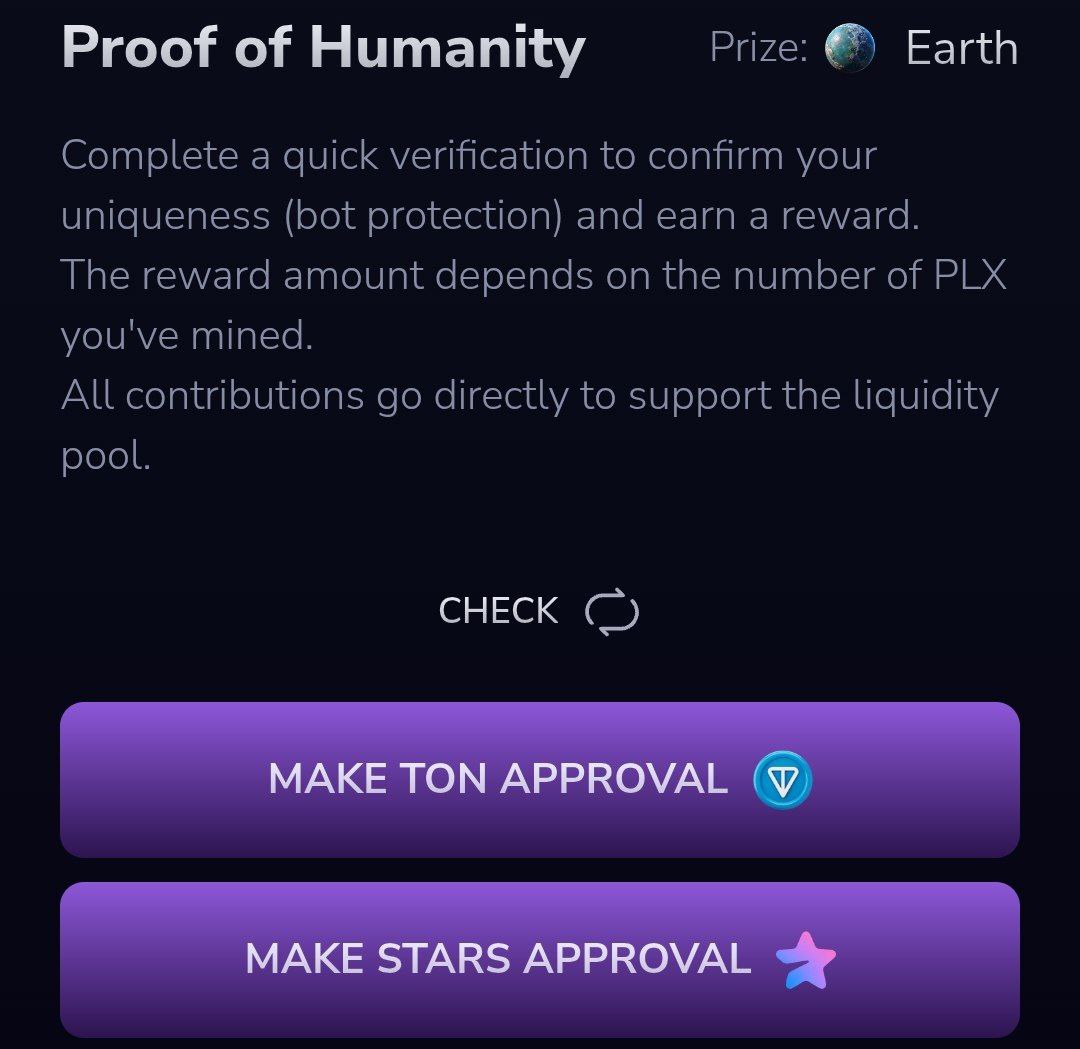The width and height of the screenshot is (1080, 1049).
Task: Click the "PLX" token name
Action: 970,276
